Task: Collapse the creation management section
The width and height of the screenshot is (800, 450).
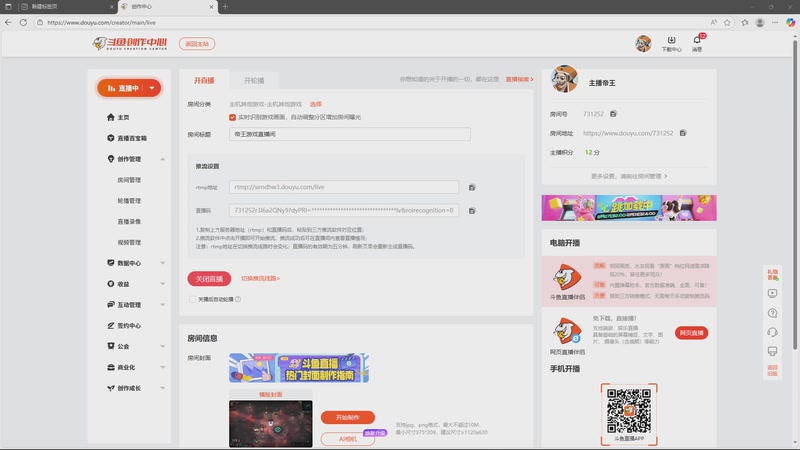Action: click(162, 159)
